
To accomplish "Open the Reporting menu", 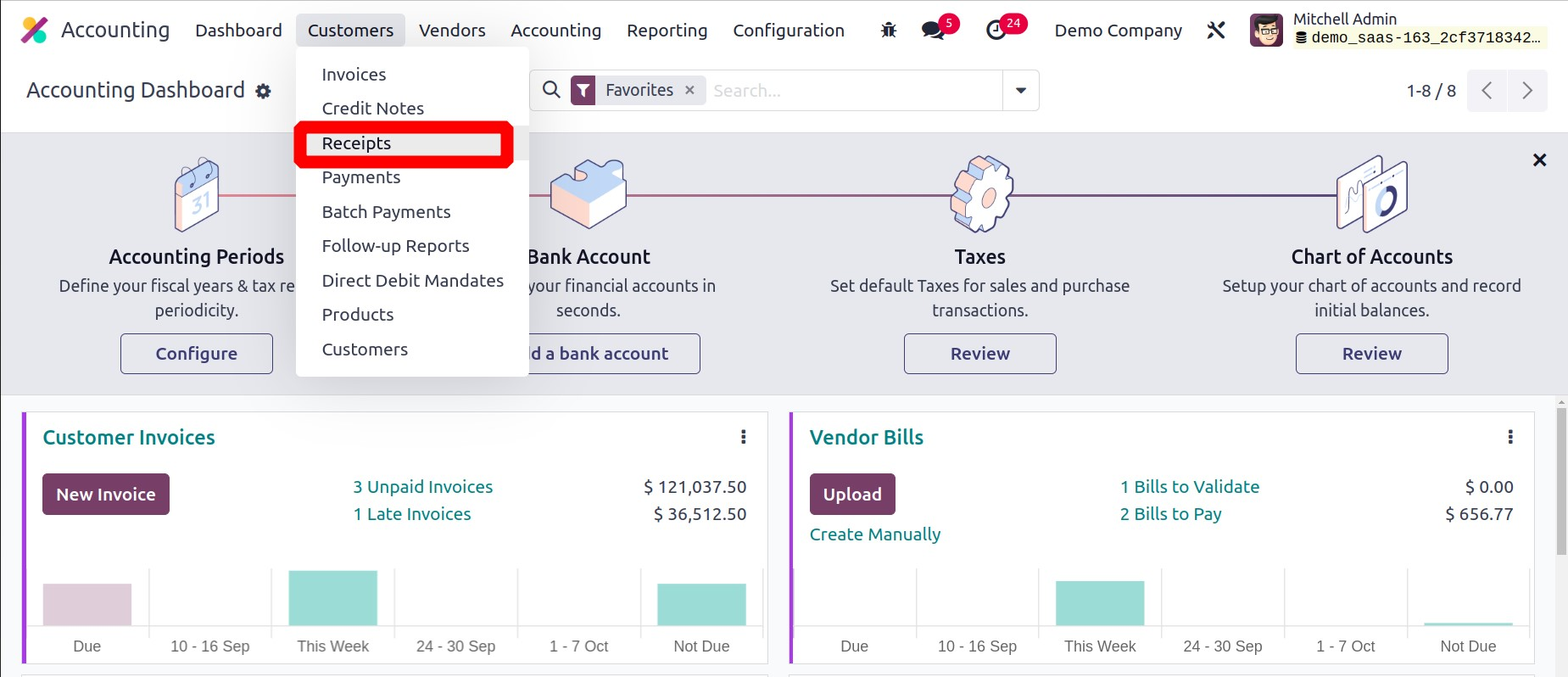I will tap(667, 31).
